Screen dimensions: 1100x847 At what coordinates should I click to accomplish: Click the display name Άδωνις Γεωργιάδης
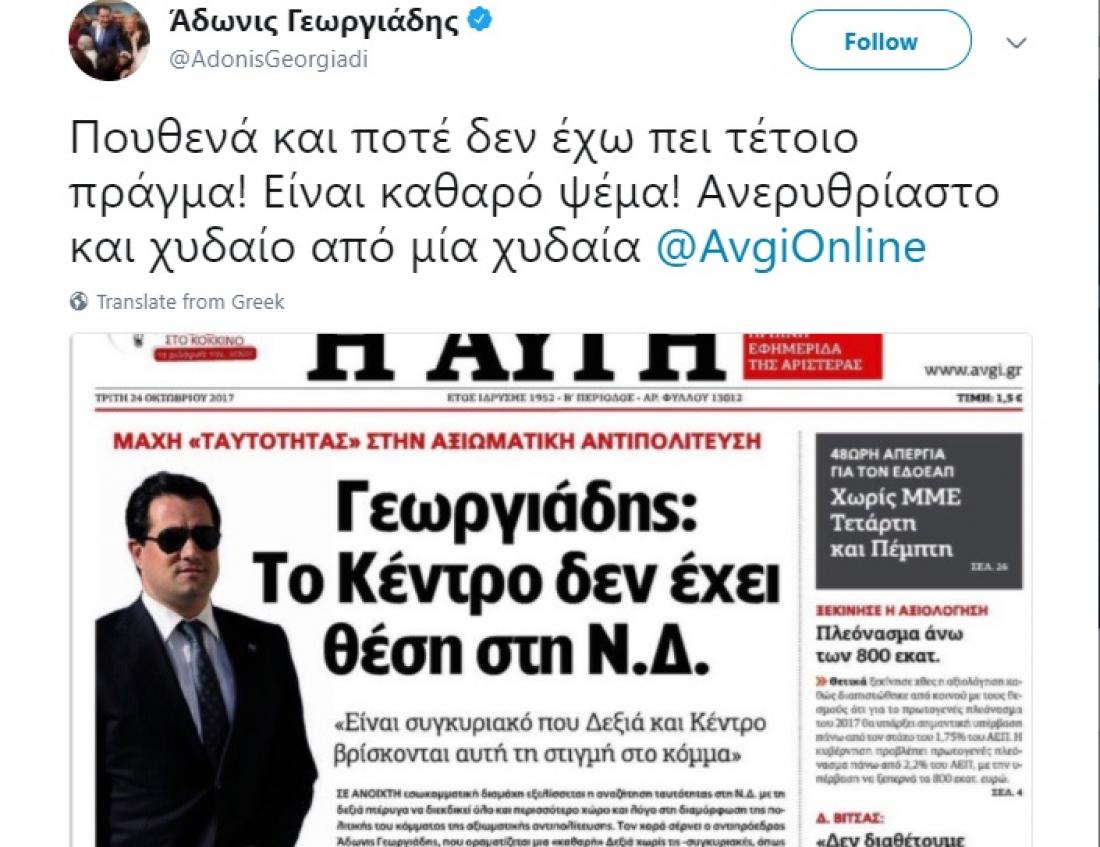point(314,21)
